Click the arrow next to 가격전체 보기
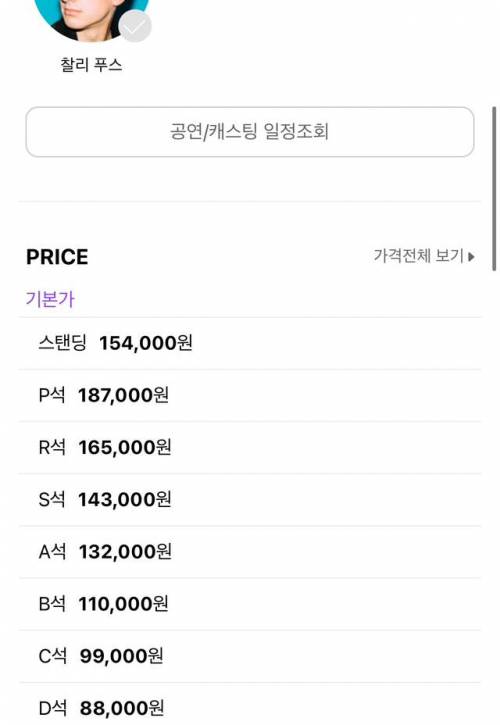 point(471,257)
